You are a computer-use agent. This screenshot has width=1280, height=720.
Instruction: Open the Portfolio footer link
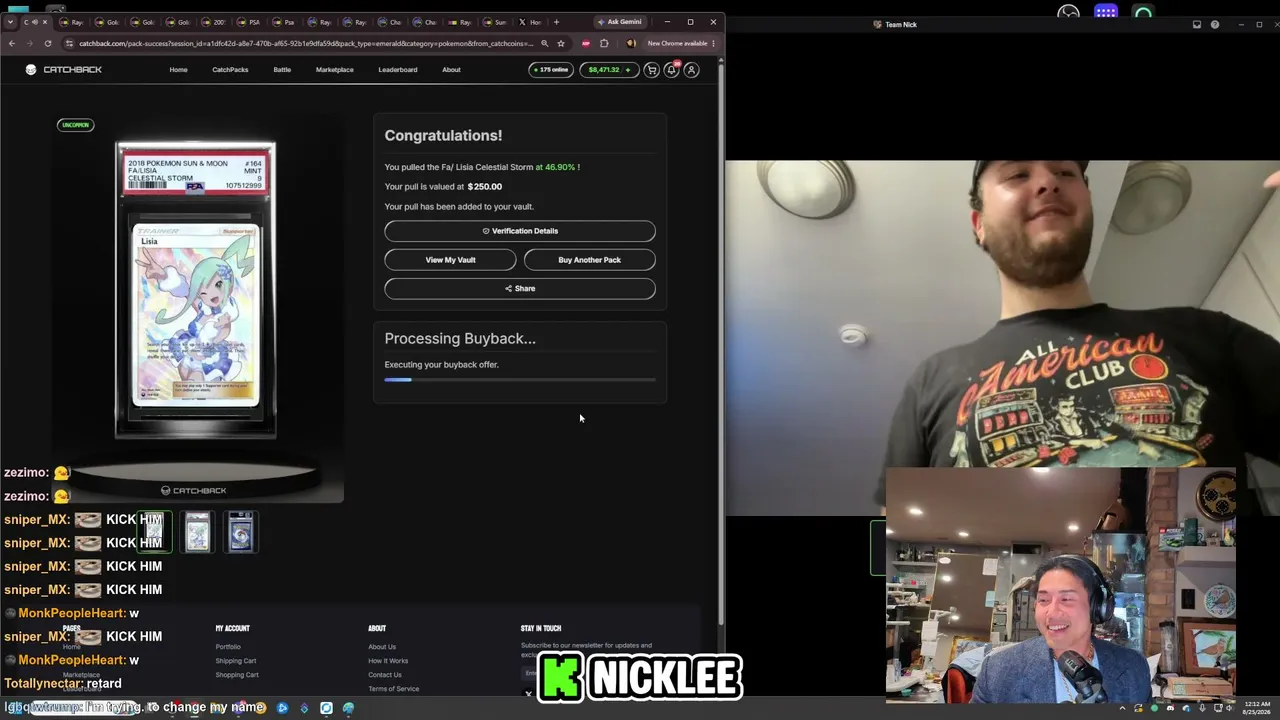pos(228,647)
